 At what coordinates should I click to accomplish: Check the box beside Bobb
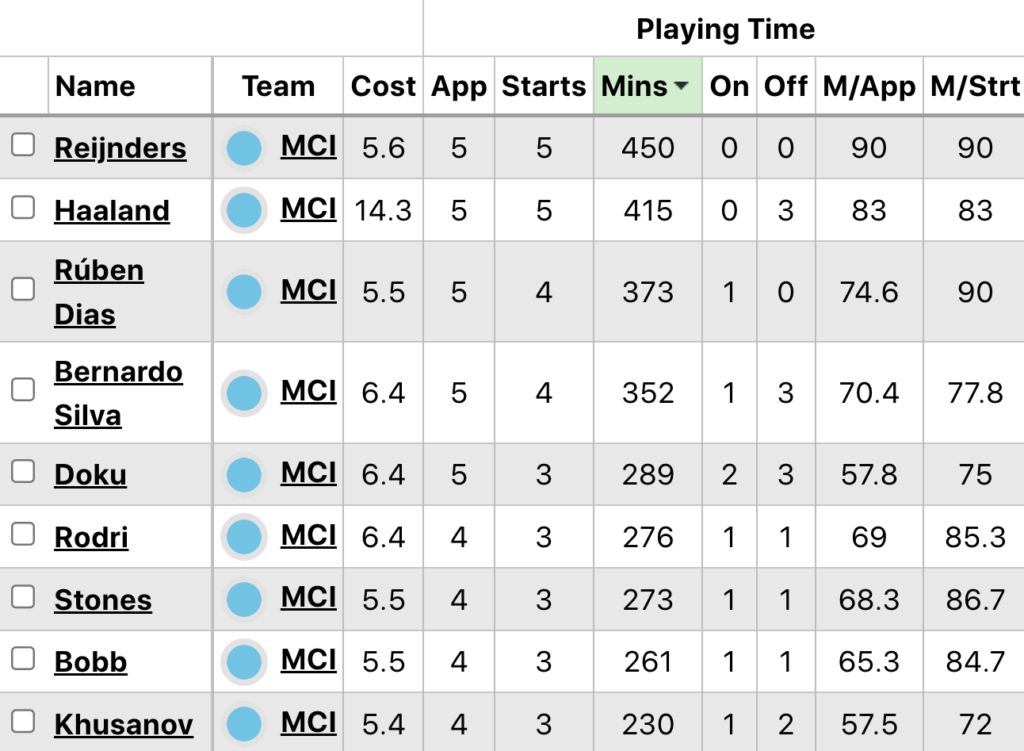click(x=23, y=659)
